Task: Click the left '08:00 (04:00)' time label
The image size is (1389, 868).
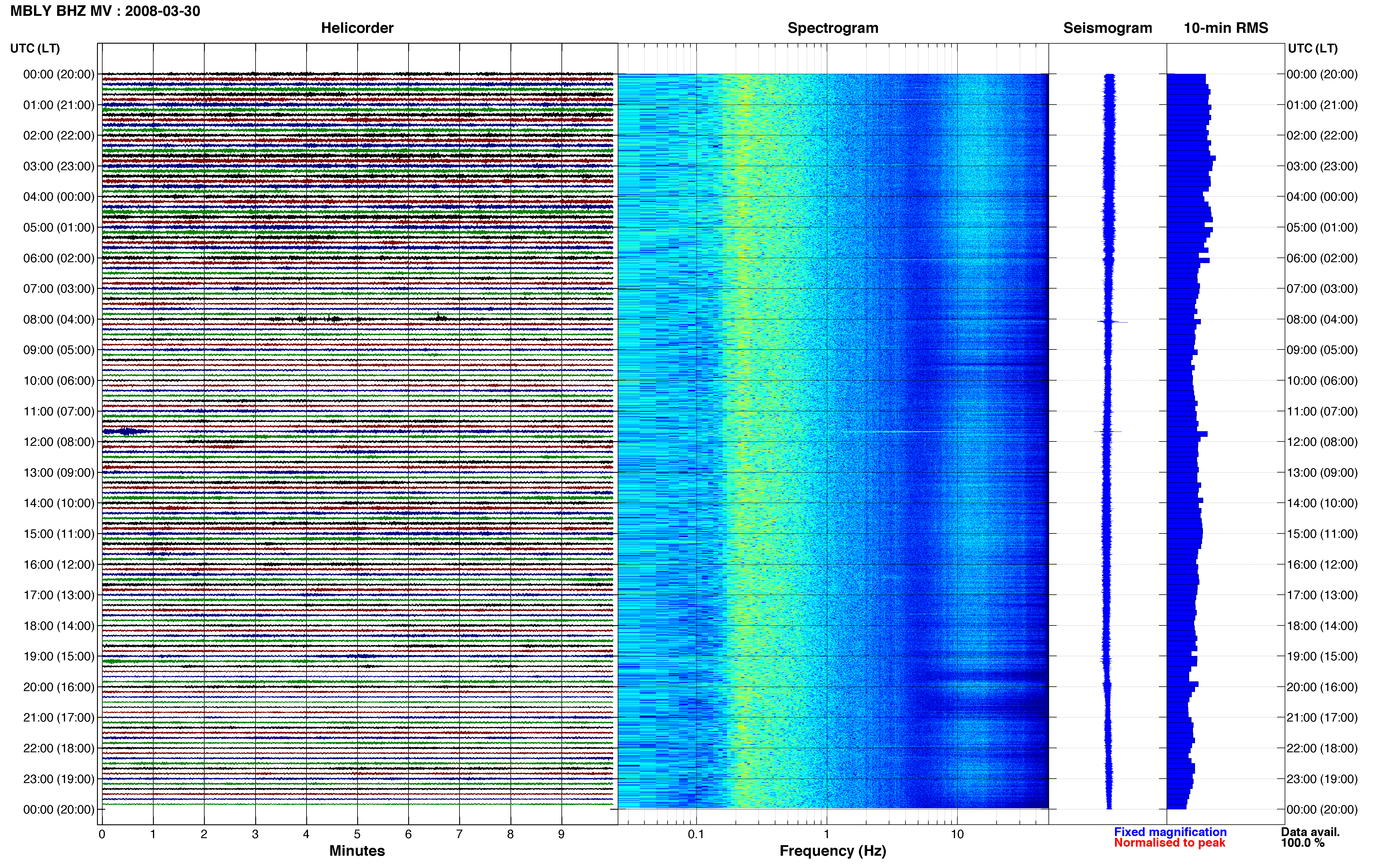Action: (59, 319)
